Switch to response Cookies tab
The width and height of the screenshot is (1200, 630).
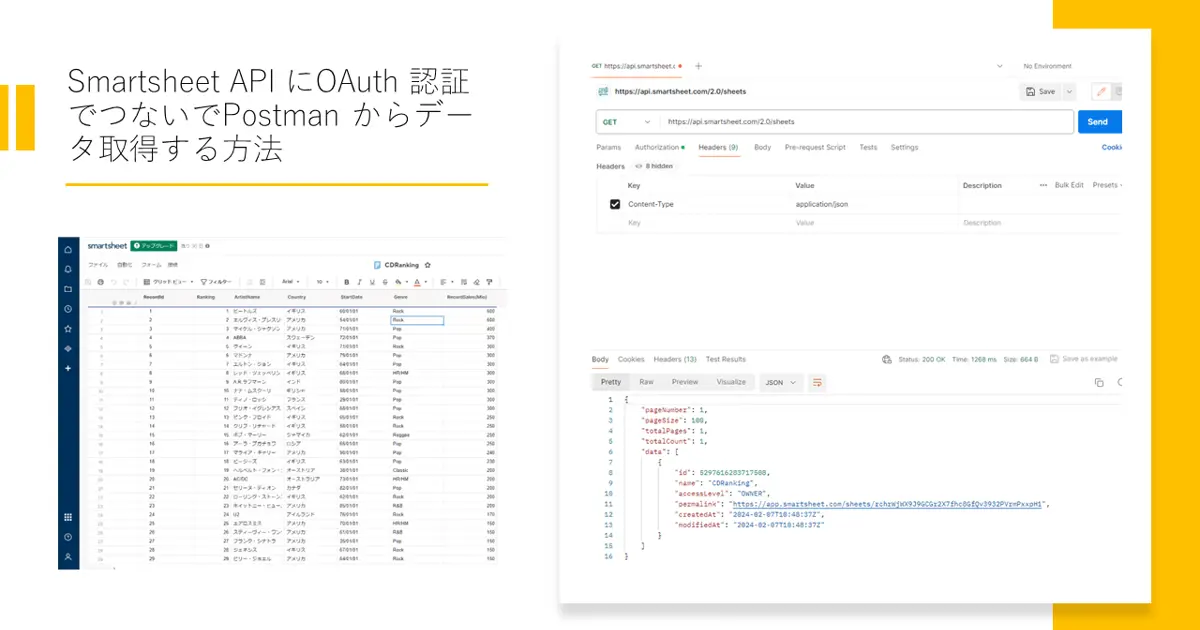pos(631,359)
